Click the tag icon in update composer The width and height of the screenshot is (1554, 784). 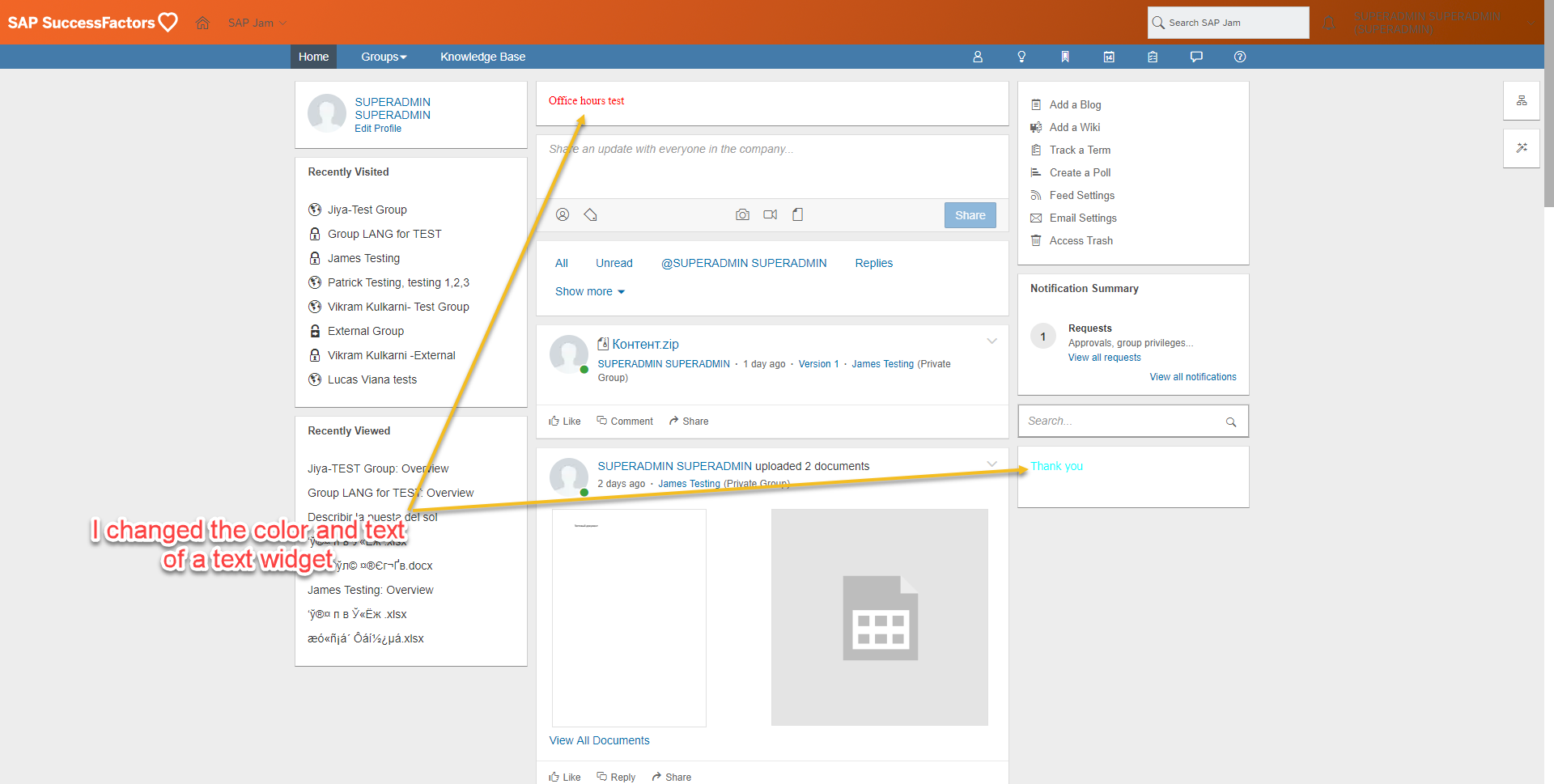click(x=591, y=214)
